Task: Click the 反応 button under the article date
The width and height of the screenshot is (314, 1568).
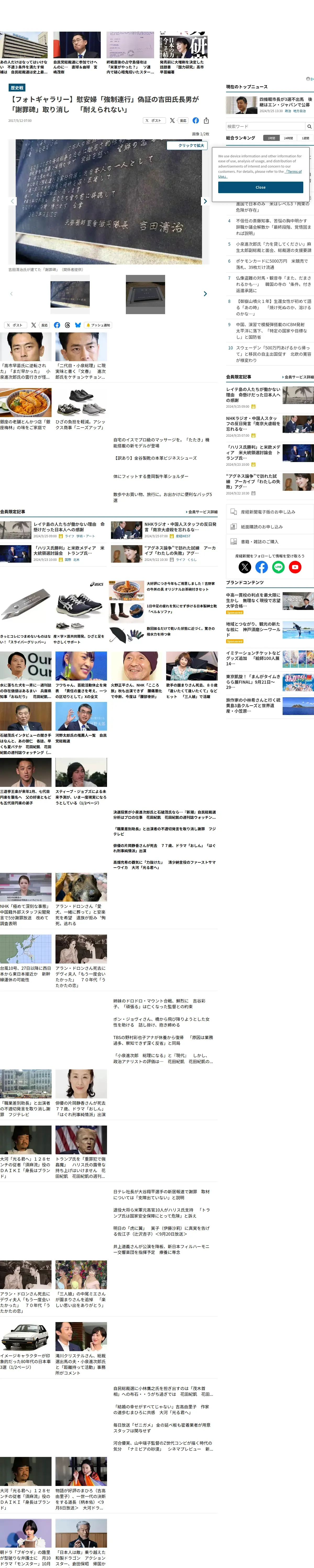Action: coord(183,120)
